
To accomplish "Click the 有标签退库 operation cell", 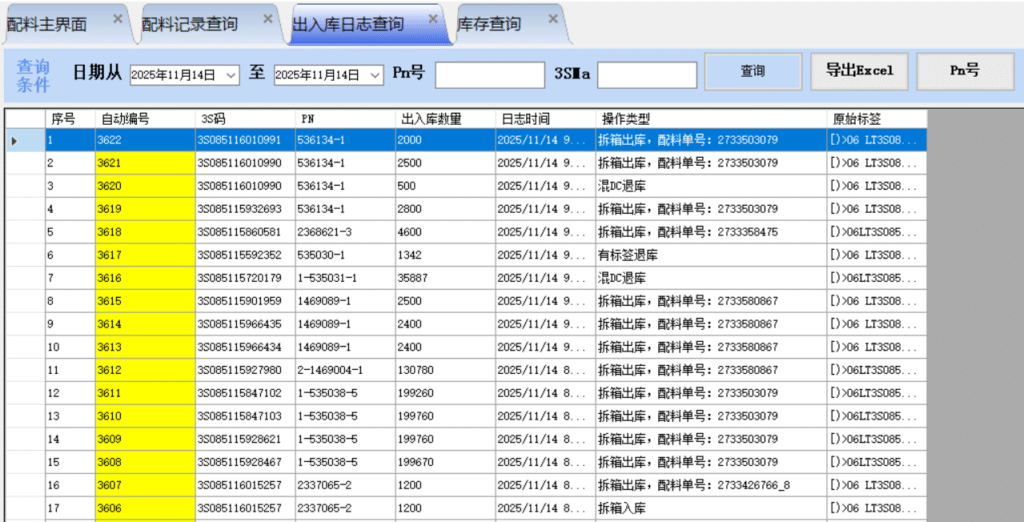I will 711,255.
